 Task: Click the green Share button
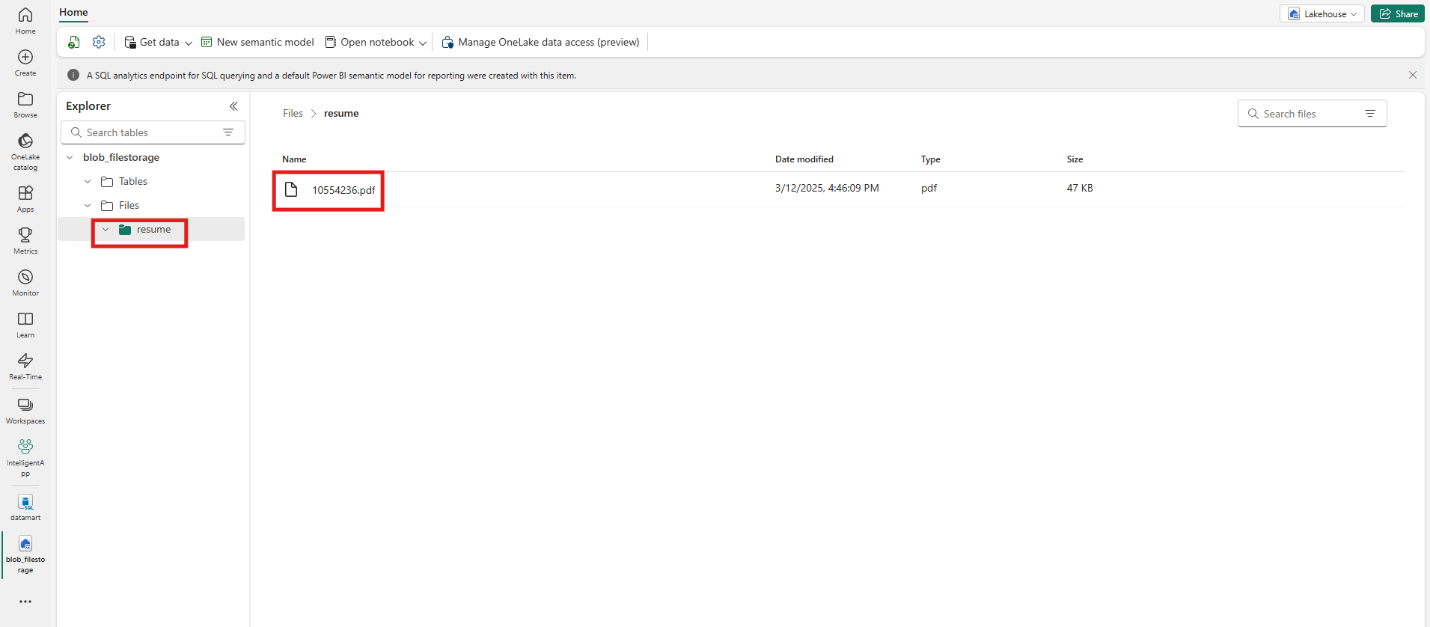(1397, 13)
